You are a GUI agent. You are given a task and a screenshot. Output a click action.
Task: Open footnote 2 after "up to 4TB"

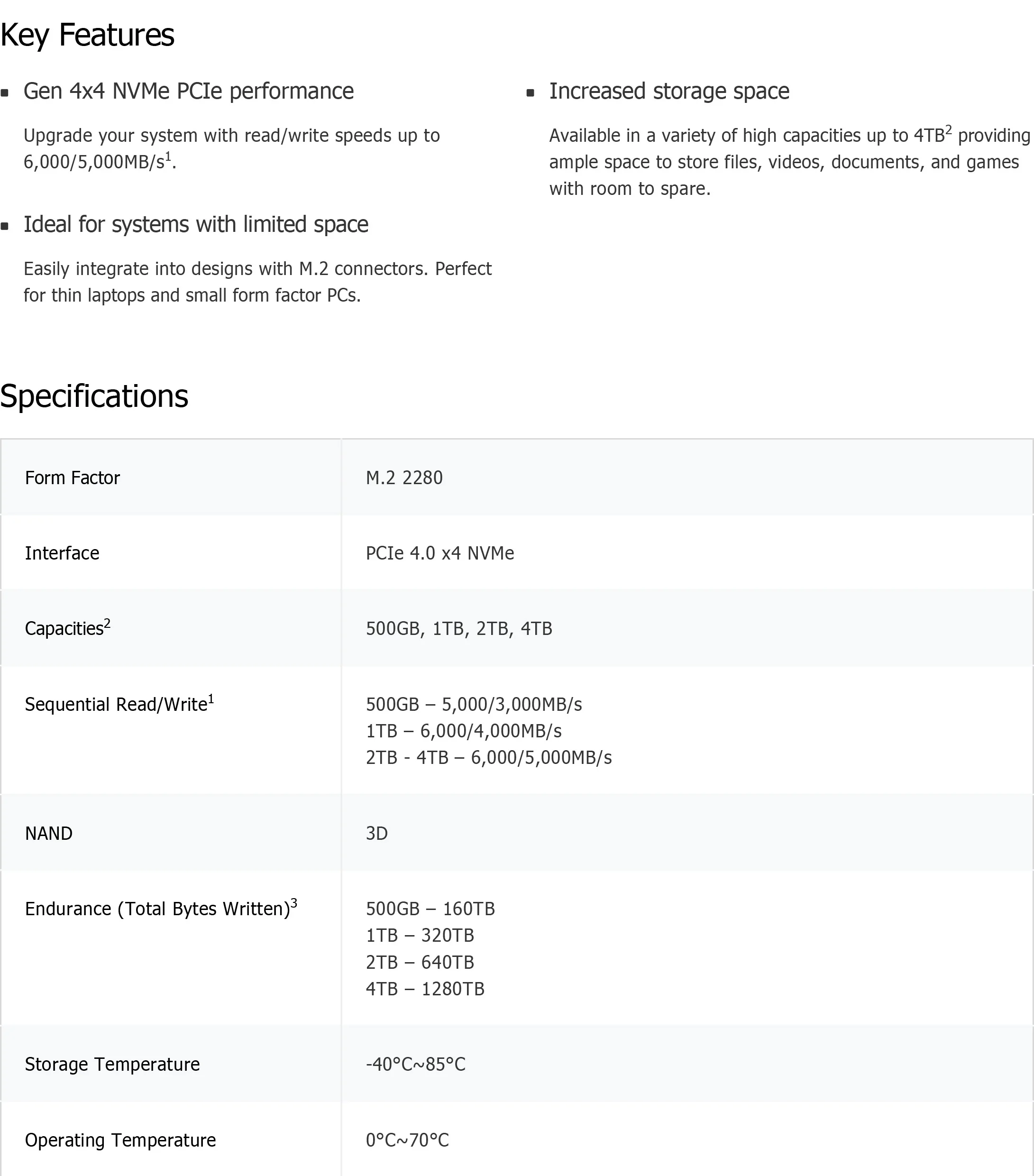(x=948, y=129)
